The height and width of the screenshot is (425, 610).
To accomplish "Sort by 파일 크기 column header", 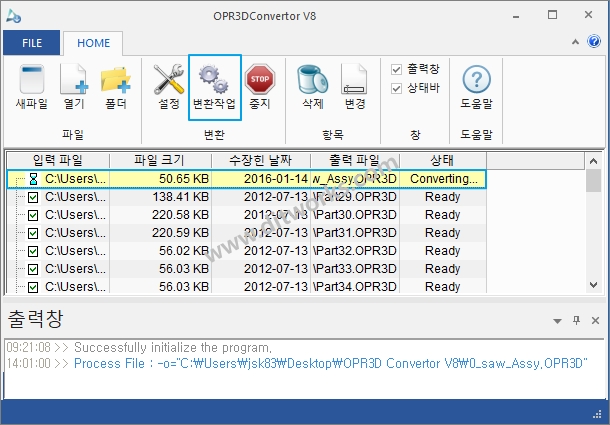I will point(160,160).
